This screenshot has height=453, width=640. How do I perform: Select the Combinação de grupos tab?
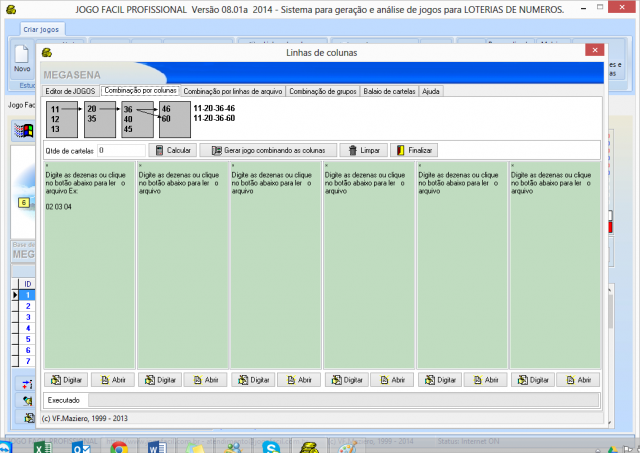coord(322,91)
